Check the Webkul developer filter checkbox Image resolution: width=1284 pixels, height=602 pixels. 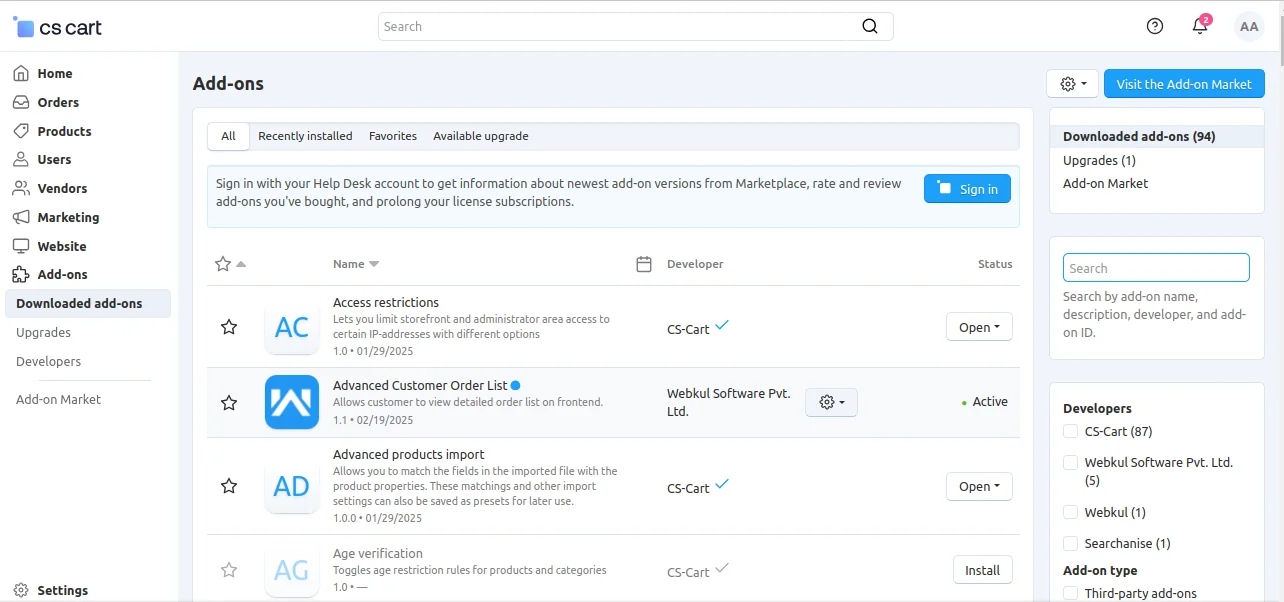coord(1070,511)
